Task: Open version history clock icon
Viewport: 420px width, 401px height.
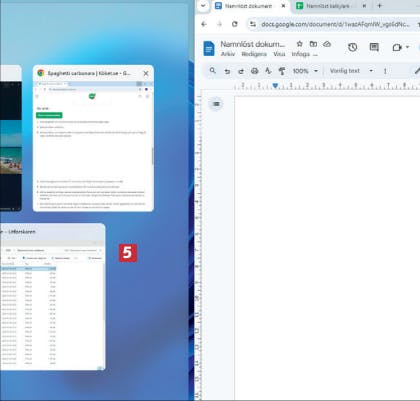Action: tap(352, 47)
